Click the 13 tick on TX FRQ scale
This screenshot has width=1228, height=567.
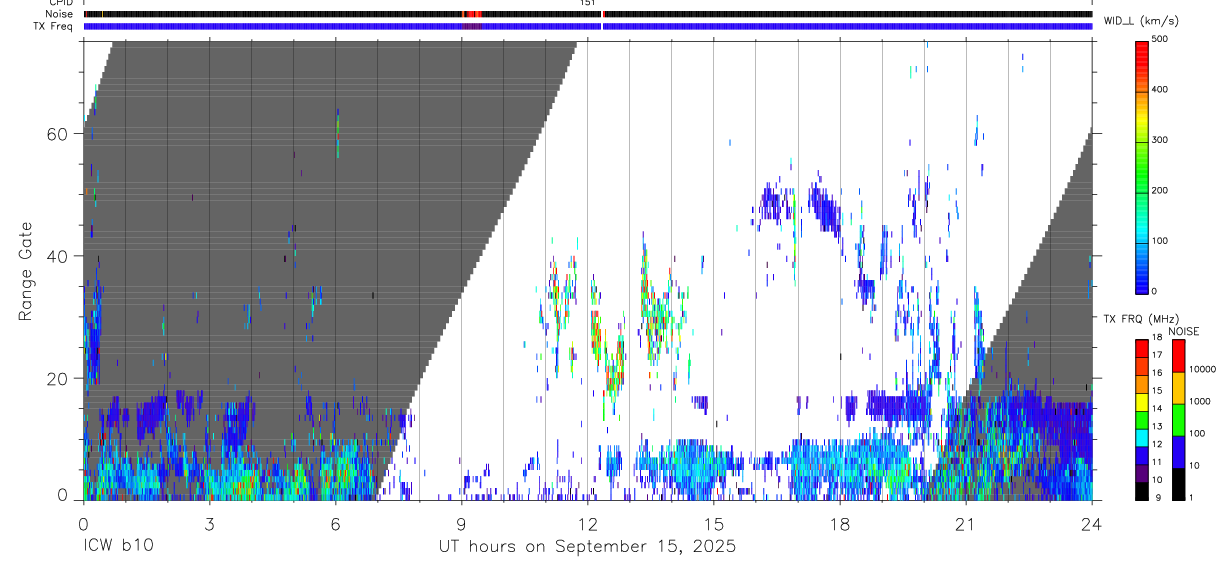click(x=1156, y=427)
